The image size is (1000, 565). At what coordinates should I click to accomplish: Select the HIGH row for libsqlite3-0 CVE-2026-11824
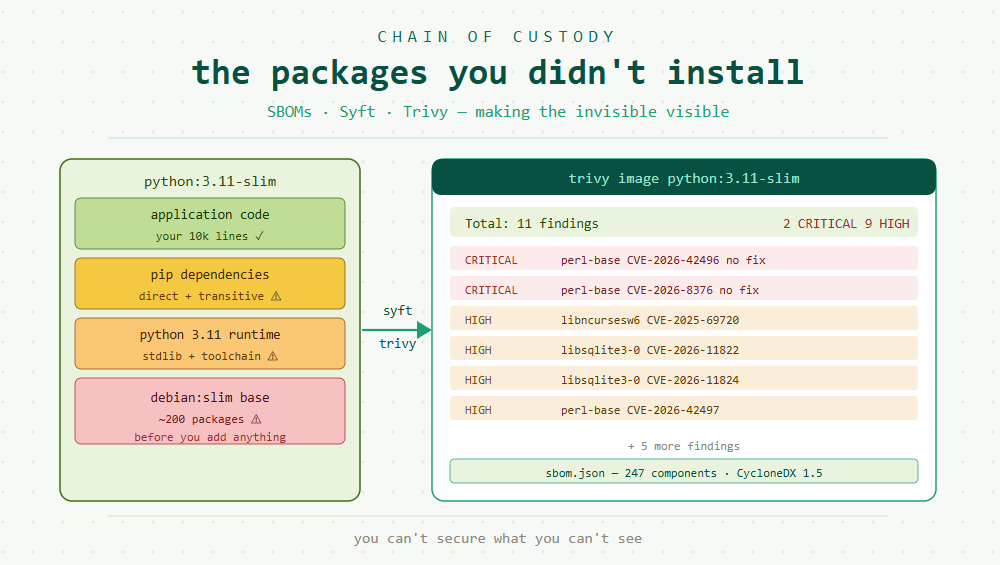tap(684, 378)
